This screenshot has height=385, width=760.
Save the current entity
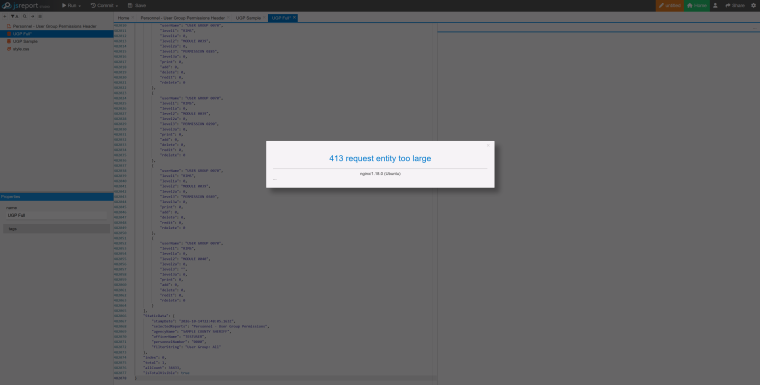pyautogui.click(x=137, y=5)
